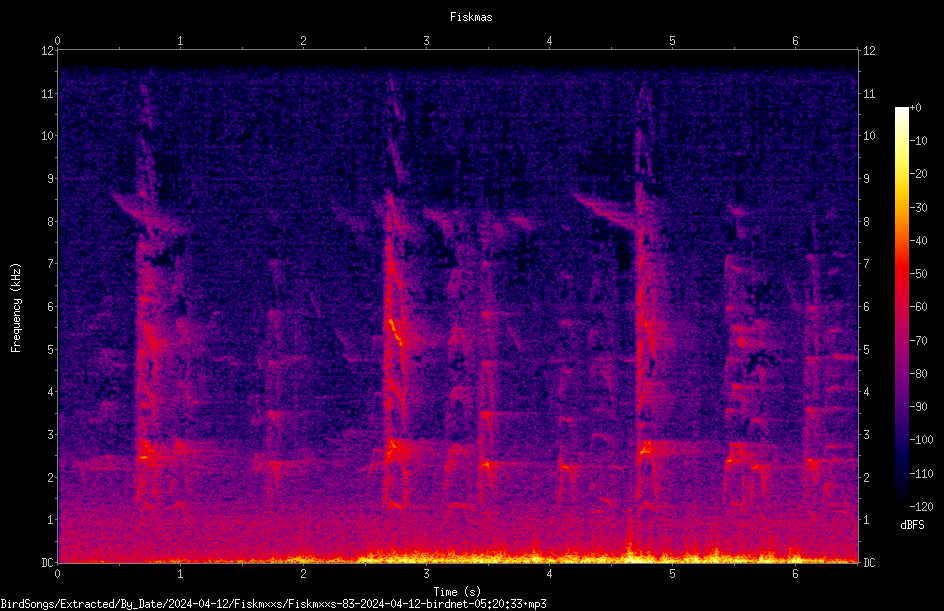Click the bright call near 2.7 seconds at 5.5 kHz
944x611 pixels.
(x=394, y=331)
